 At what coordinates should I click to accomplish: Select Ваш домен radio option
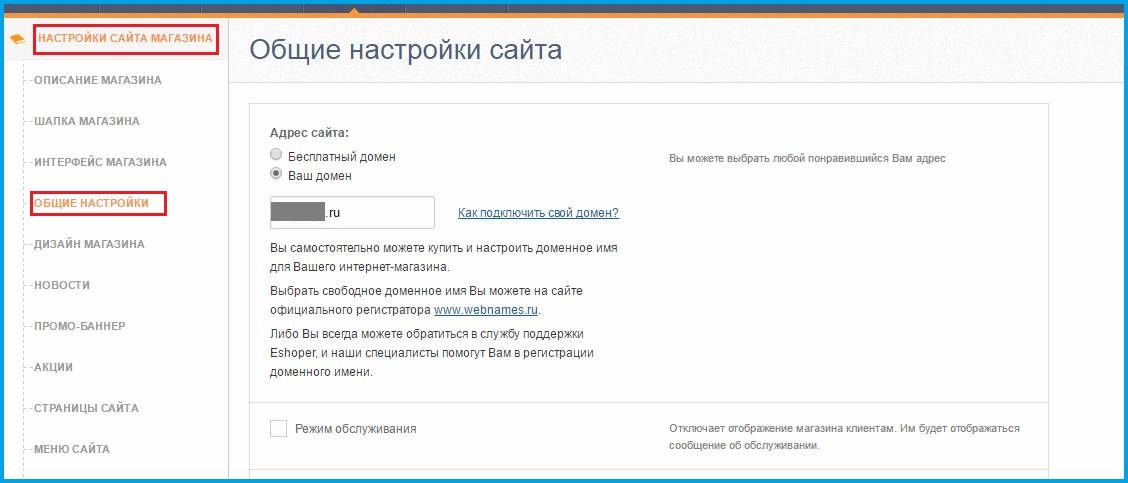276,174
